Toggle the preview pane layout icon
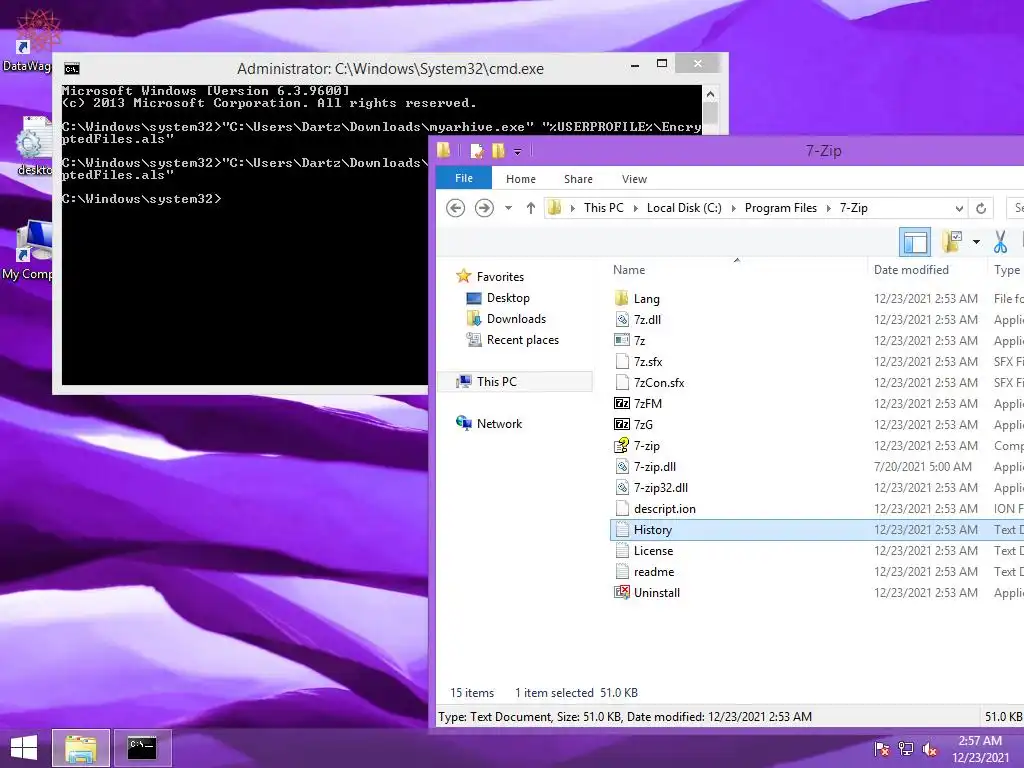 (915, 242)
